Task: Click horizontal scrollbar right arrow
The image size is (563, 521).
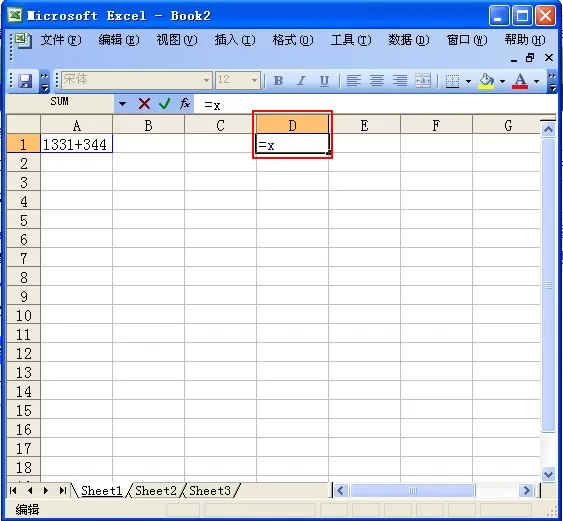Action: pos(526,490)
